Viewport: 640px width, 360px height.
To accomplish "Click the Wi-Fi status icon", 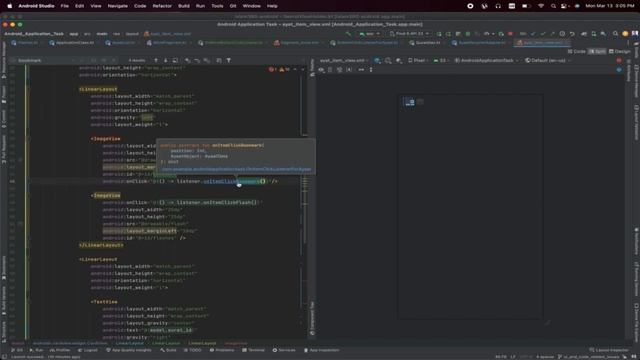I will click(541, 6).
